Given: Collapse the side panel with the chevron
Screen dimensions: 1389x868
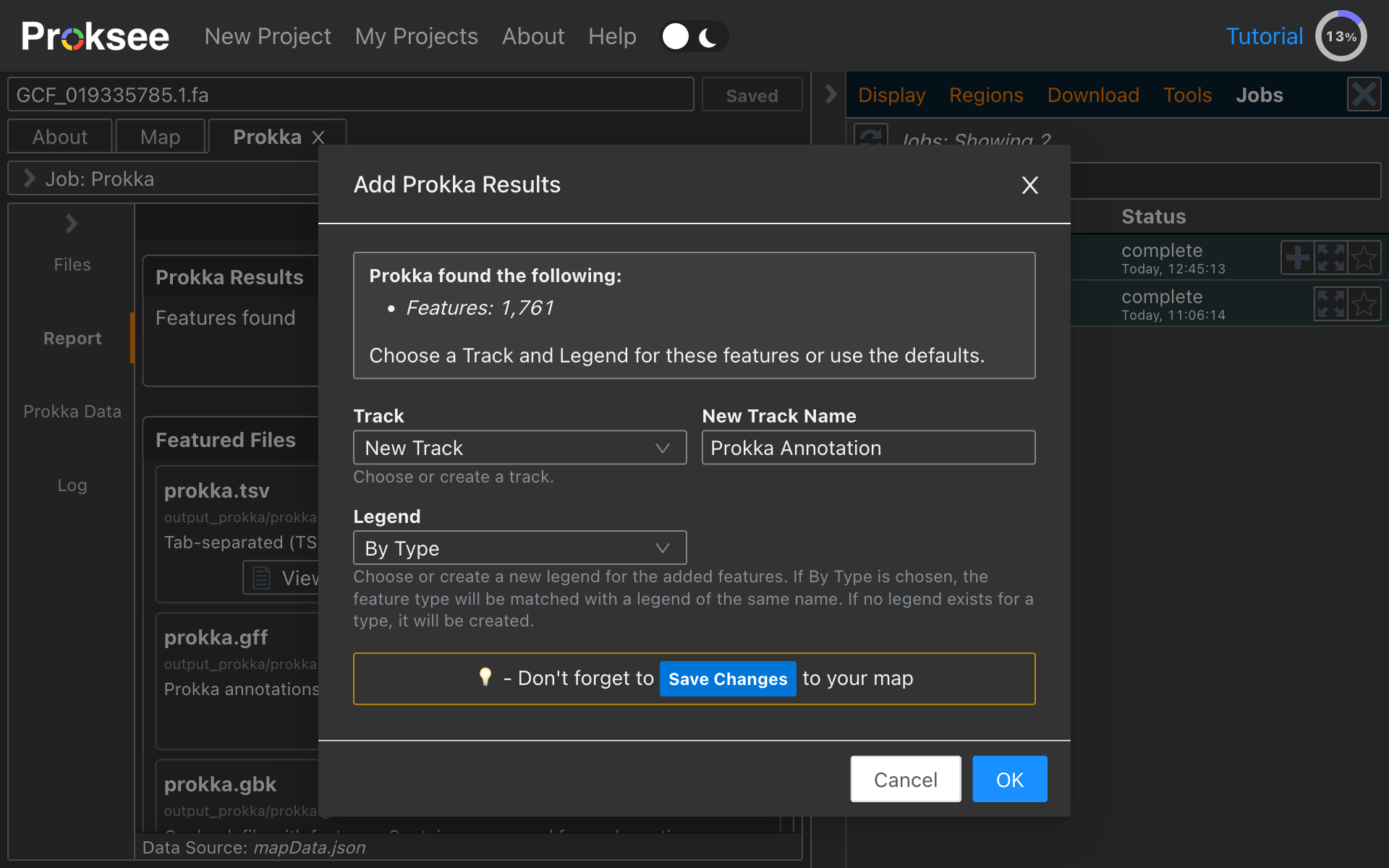Looking at the screenshot, I should (831, 94).
